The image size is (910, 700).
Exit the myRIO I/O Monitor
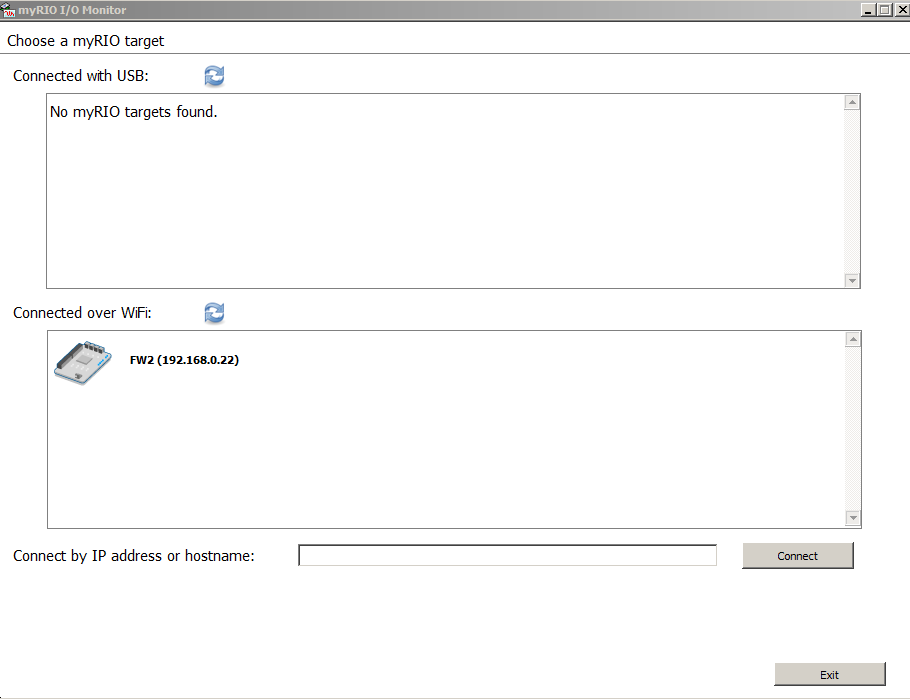pyautogui.click(x=829, y=674)
